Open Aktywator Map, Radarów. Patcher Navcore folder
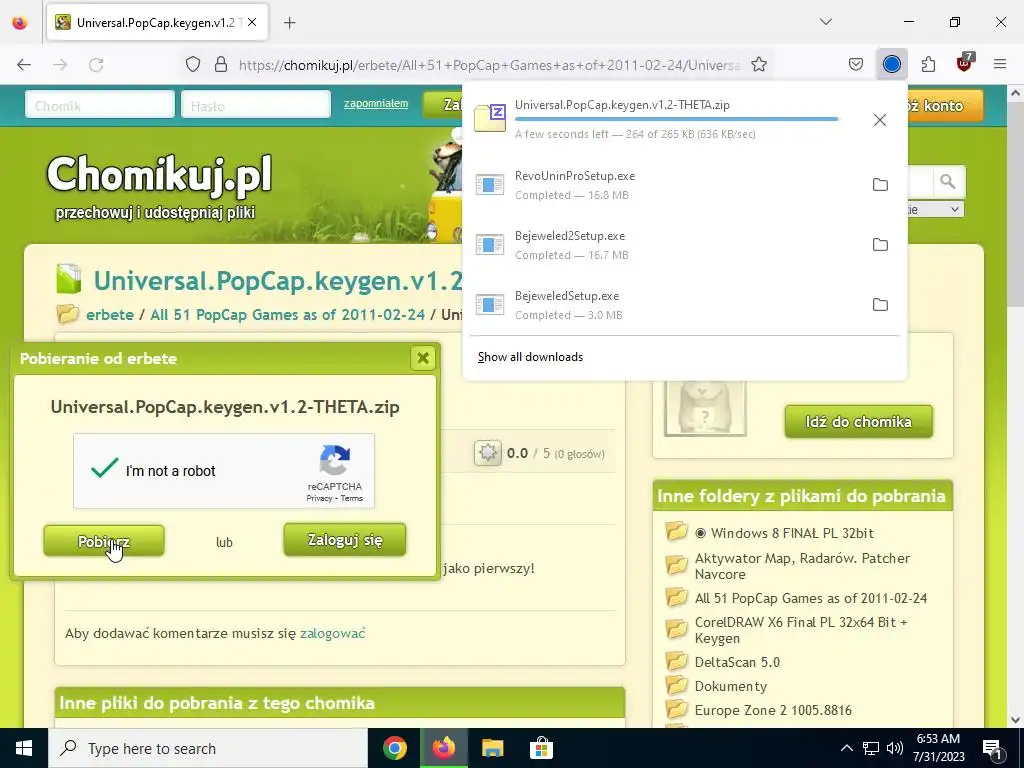The height and width of the screenshot is (768, 1024). click(802, 566)
